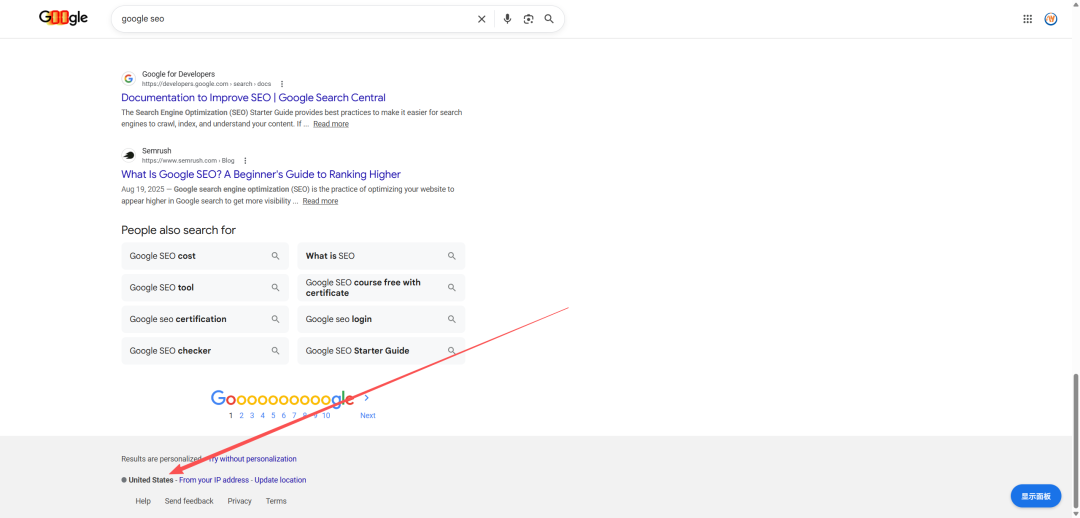Select Google SEO tool suggestion
The width and height of the screenshot is (1080, 518).
(x=205, y=288)
